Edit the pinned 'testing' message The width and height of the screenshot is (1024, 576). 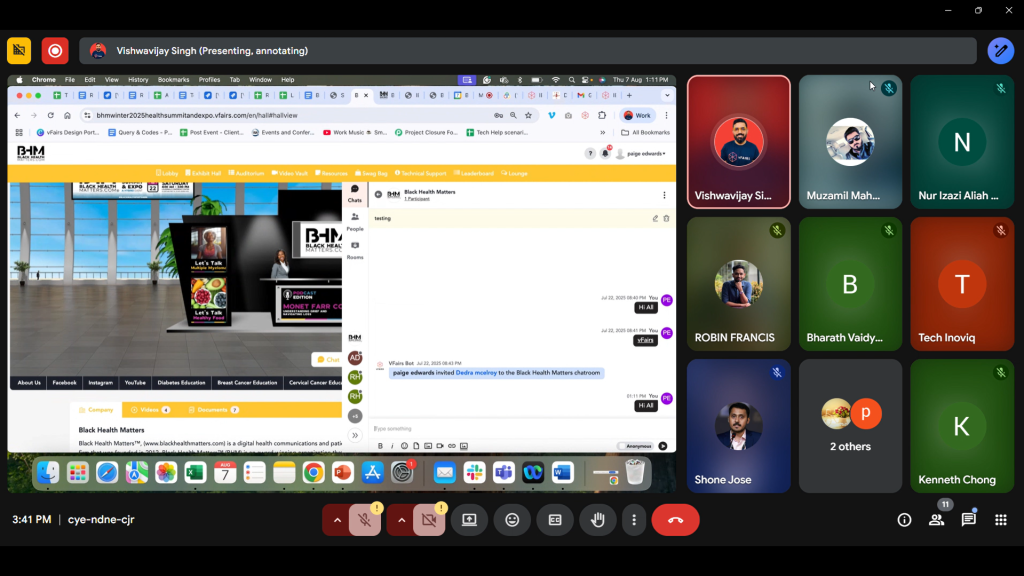pos(655,218)
